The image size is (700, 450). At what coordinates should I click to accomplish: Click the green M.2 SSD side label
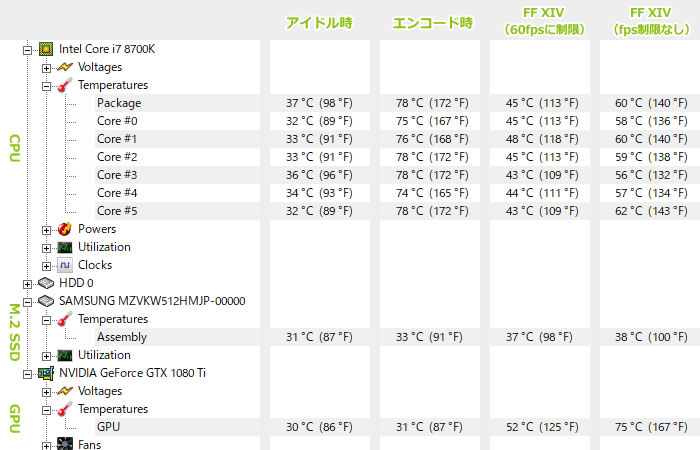[x=15, y=332]
